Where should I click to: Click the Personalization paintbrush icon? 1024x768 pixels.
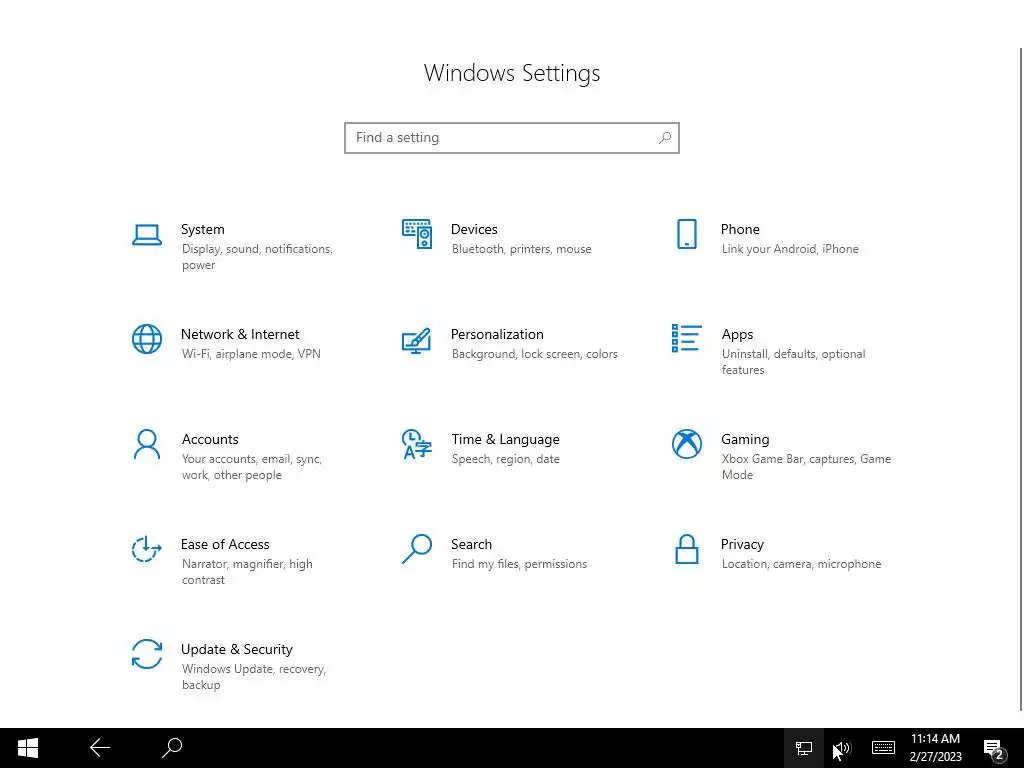tap(417, 340)
